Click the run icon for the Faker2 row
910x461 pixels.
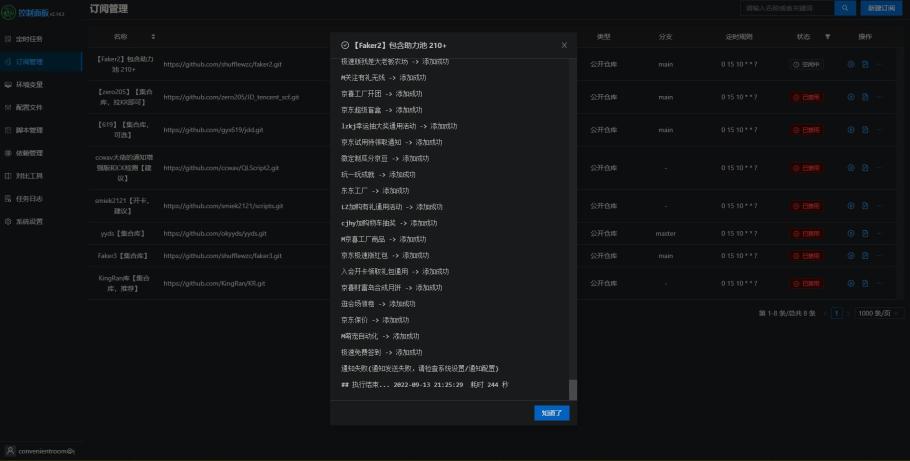851,65
